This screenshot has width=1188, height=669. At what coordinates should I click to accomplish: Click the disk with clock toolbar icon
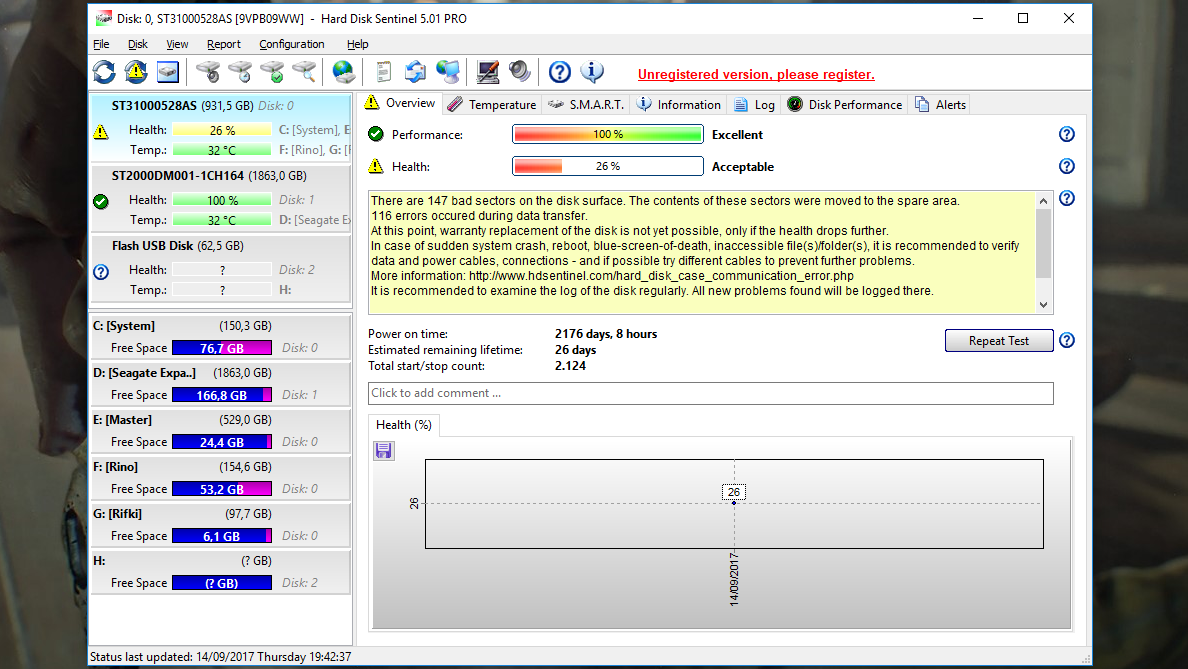(x=240, y=72)
